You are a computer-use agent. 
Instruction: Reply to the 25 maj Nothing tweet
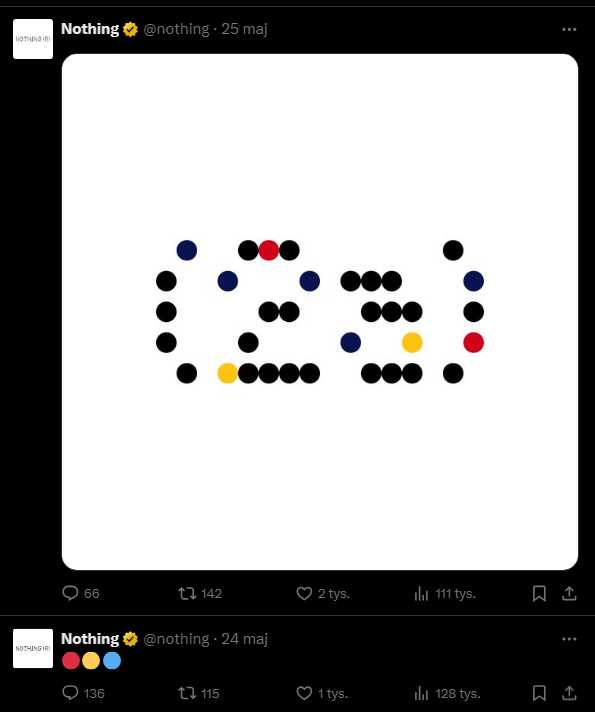pos(70,593)
